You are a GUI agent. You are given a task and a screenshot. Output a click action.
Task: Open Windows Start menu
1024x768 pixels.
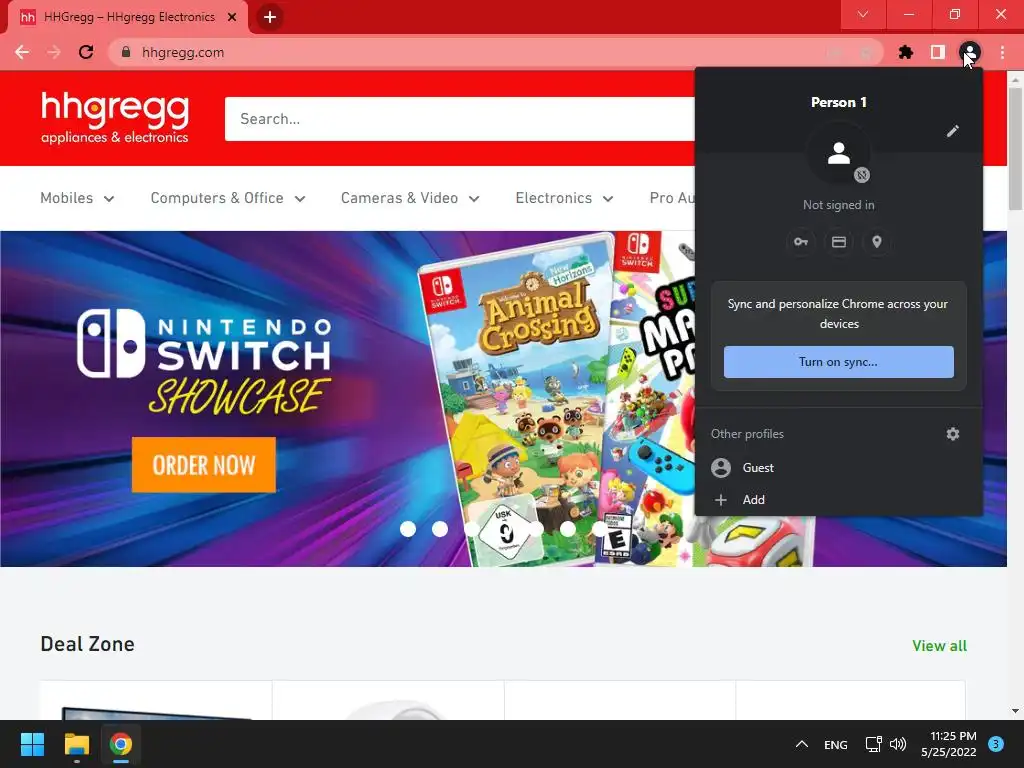tap(32, 744)
